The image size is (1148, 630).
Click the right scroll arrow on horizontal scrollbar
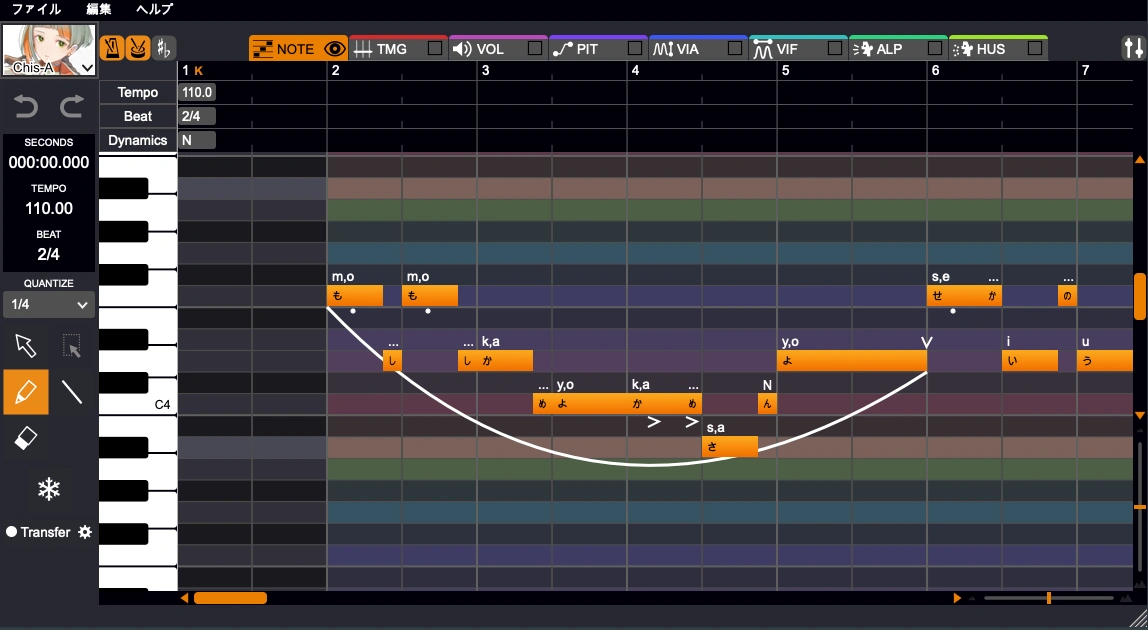[x=957, y=598]
